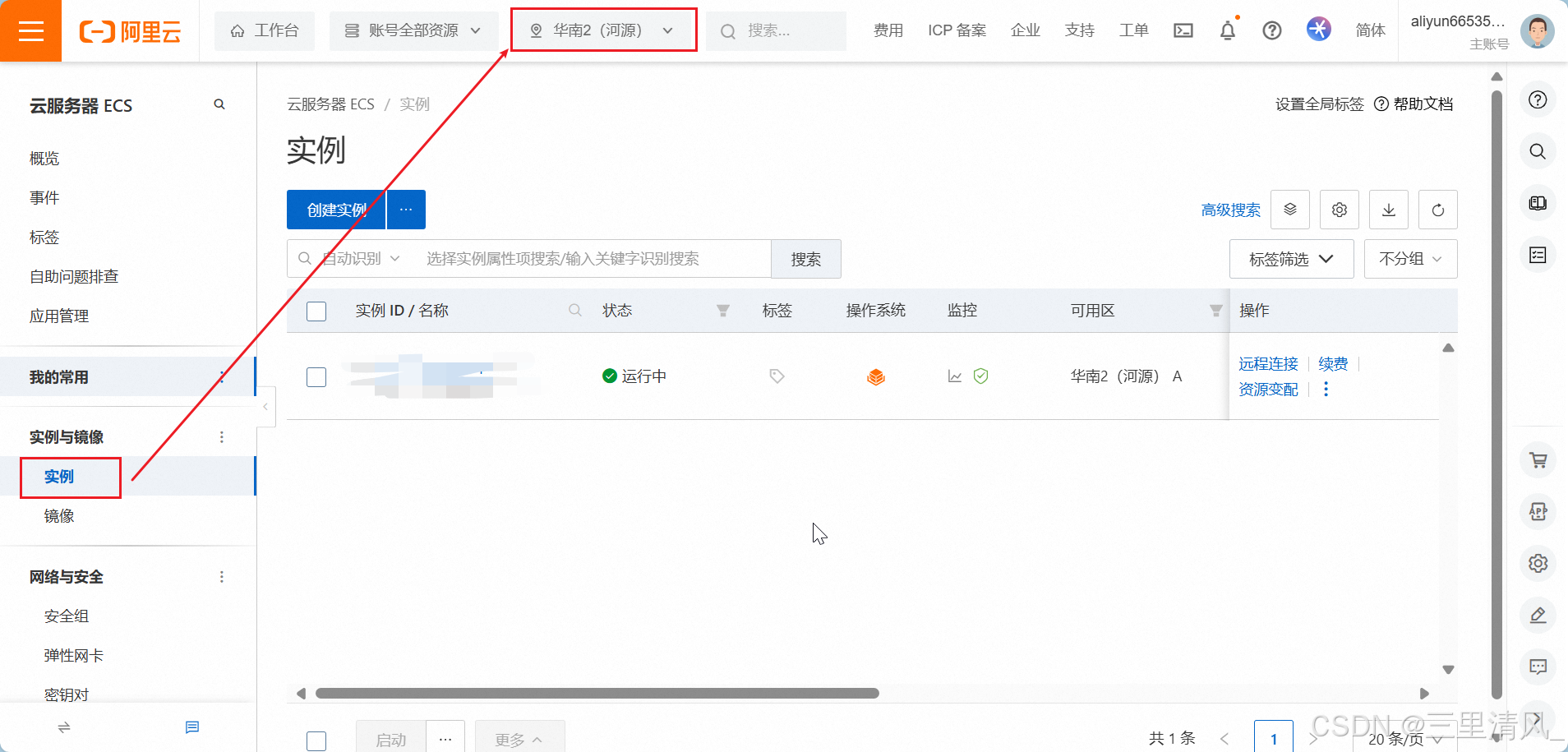
Task: Open the 高级搜索 link
Action: click(1231, 210)
